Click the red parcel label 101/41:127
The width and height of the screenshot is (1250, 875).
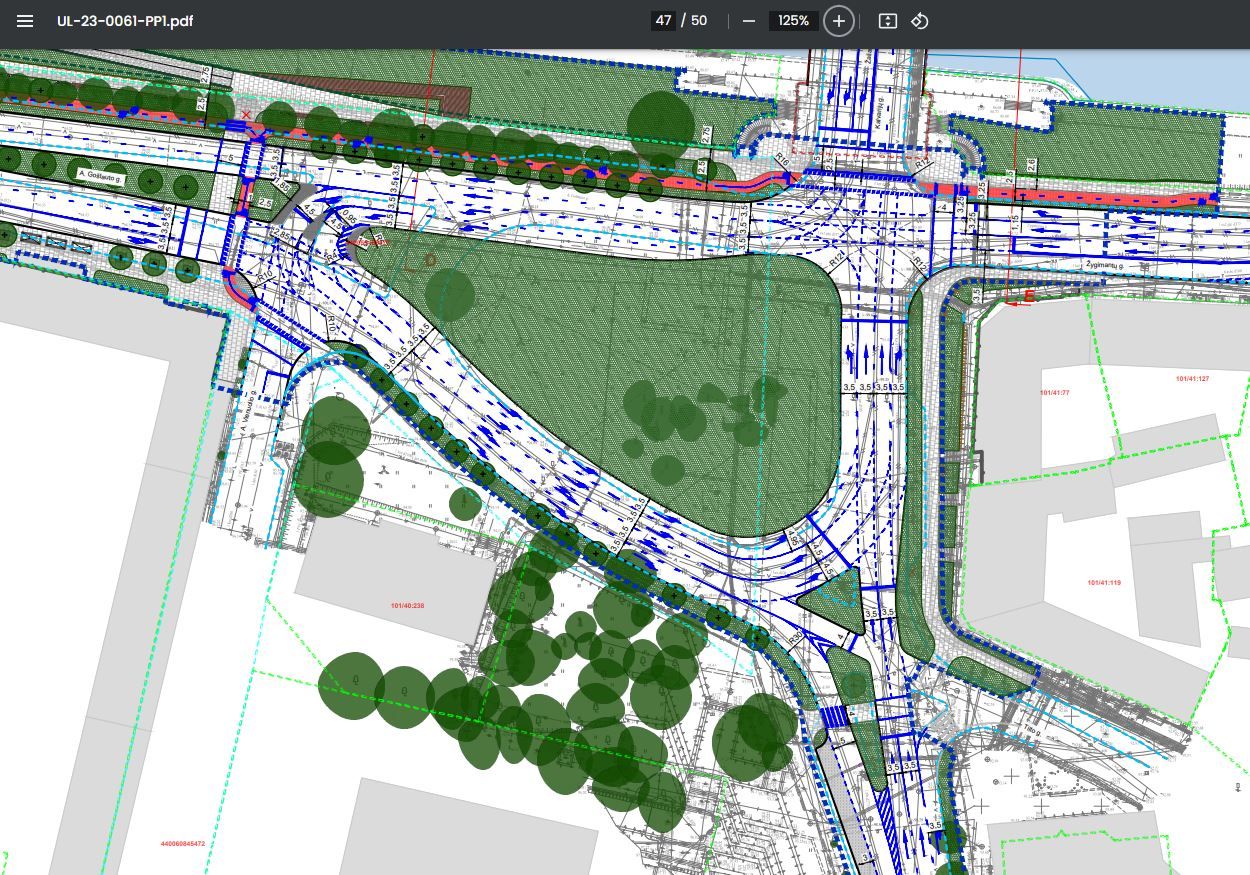tap(1192, 379)
